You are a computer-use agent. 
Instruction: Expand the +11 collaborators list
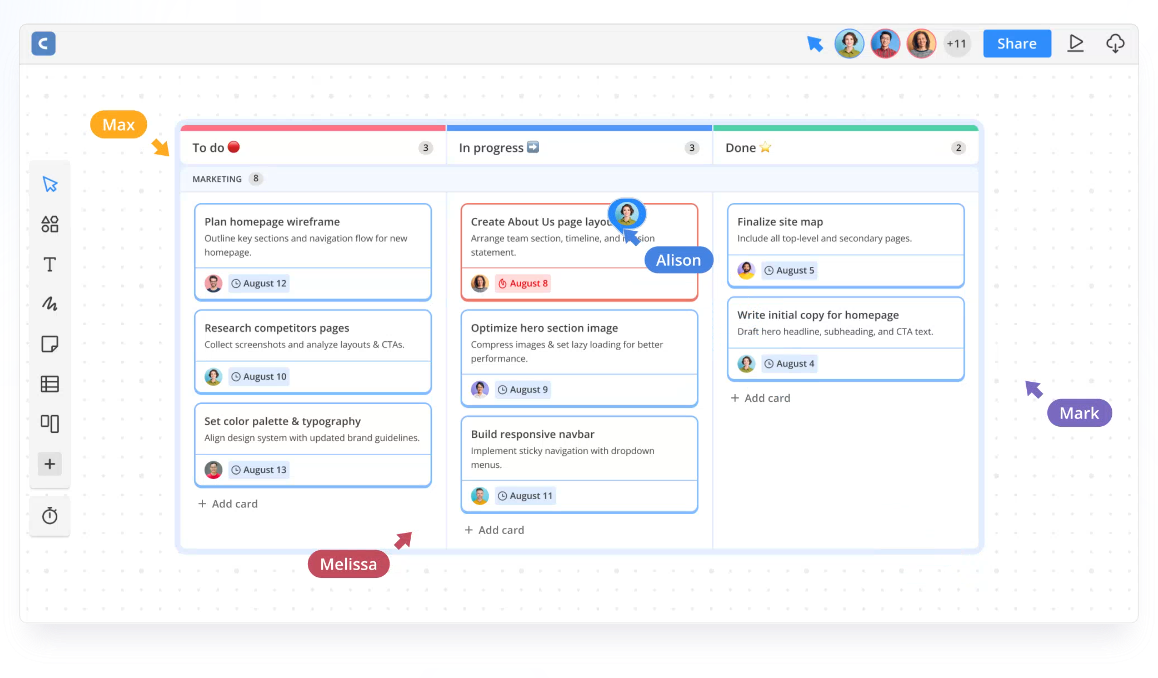click(x=957, y=44)
